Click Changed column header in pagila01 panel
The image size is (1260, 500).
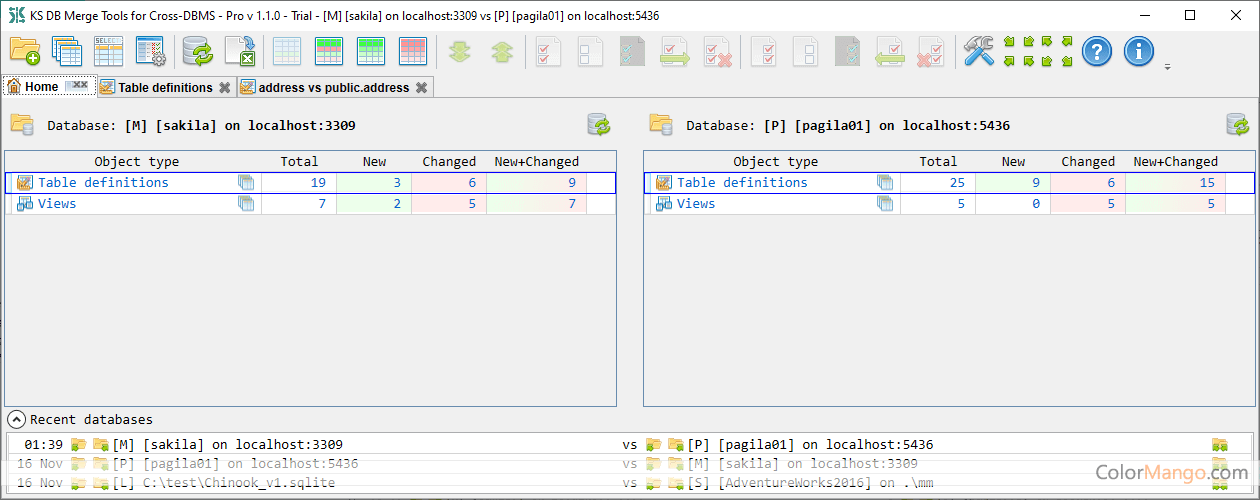tap(1088, 161)
